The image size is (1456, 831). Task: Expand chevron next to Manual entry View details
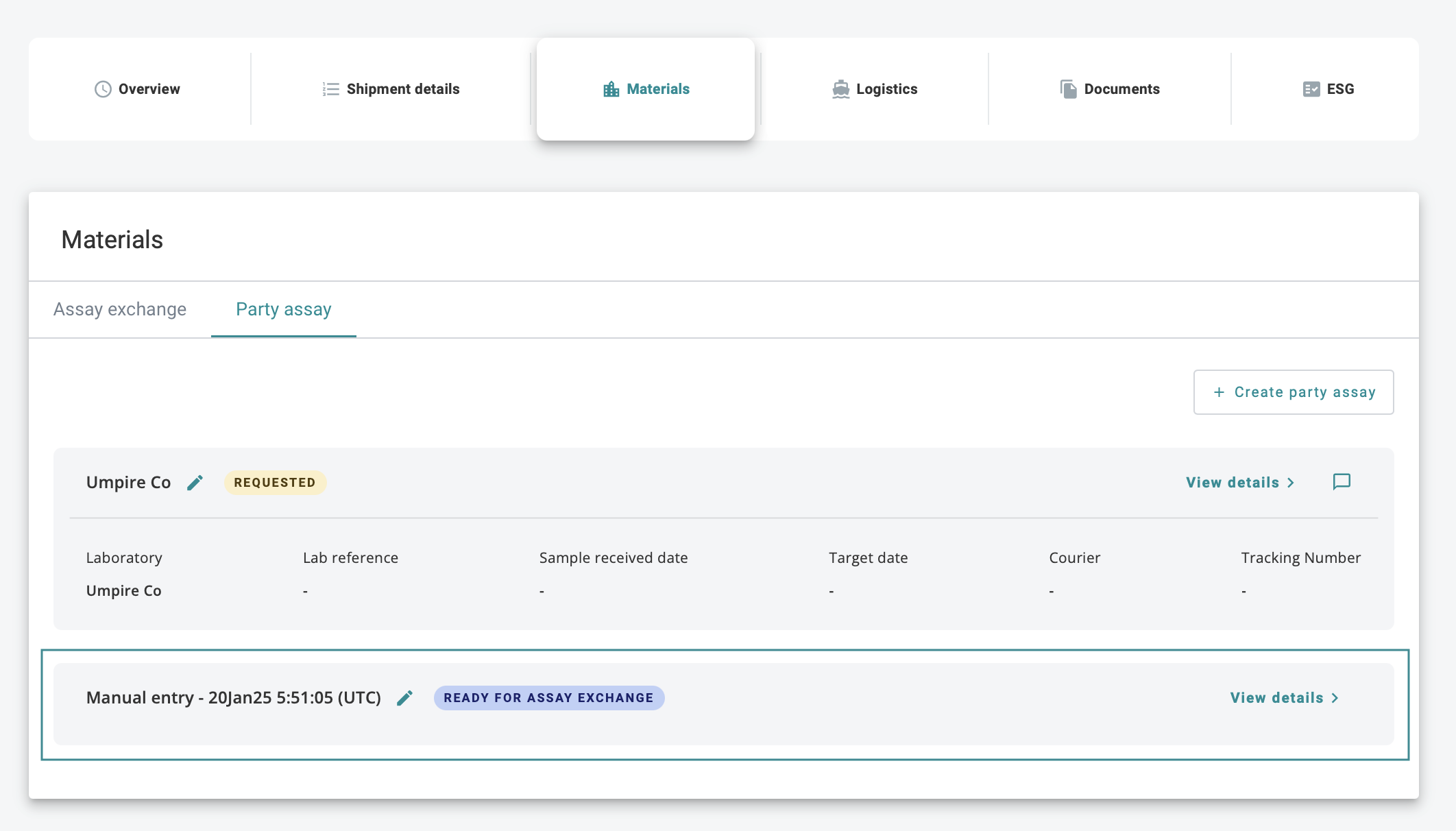[1335, 698]
